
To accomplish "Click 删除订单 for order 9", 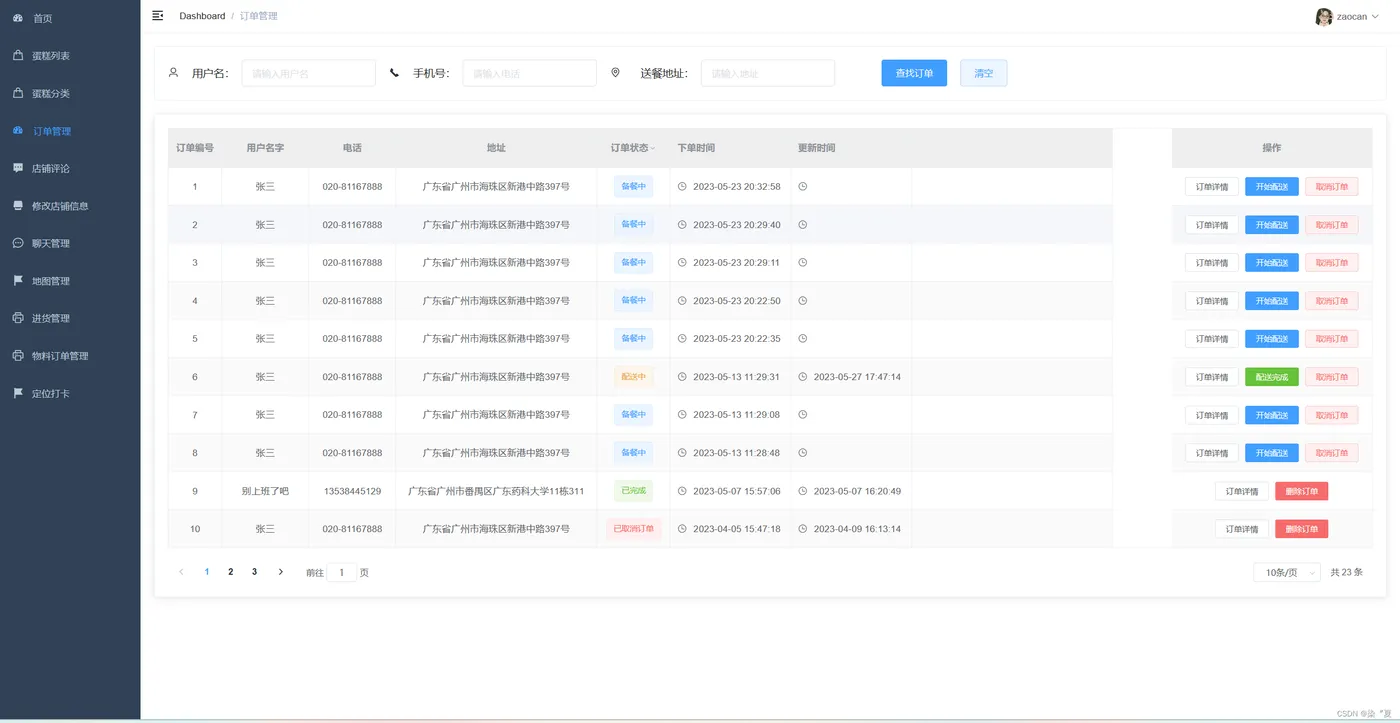I will point(1302,491).
